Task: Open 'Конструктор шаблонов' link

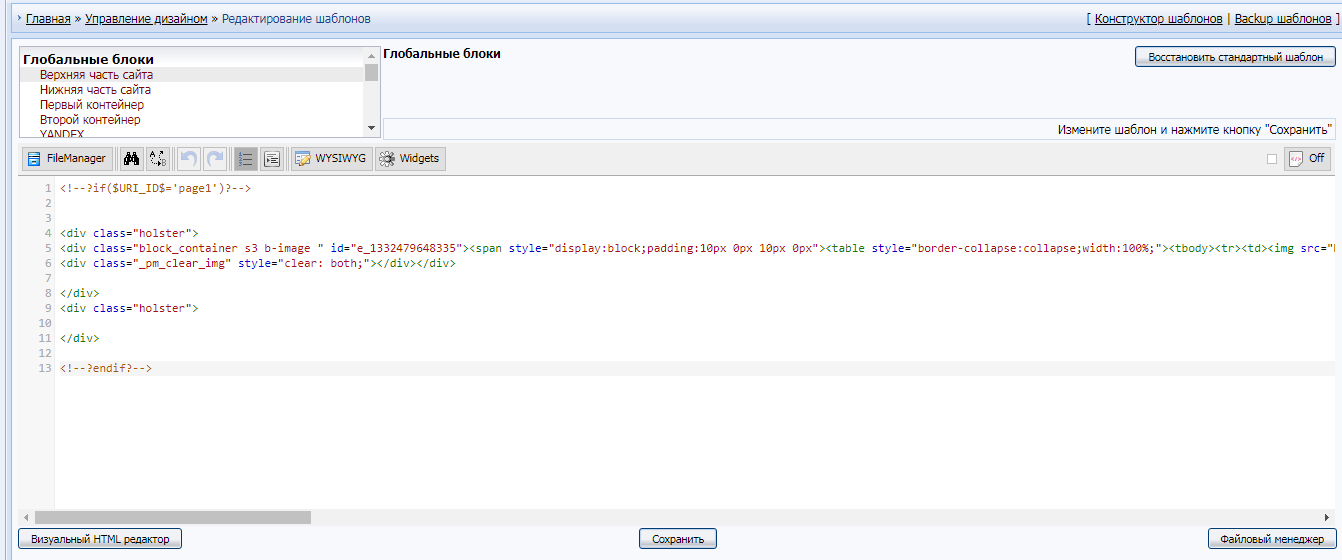Action: pos(1158,18)
